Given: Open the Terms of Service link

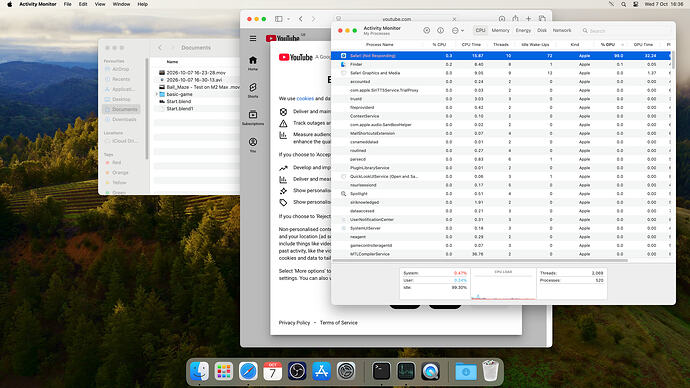Looking at the screenshot, I should [x=338, y=323].
